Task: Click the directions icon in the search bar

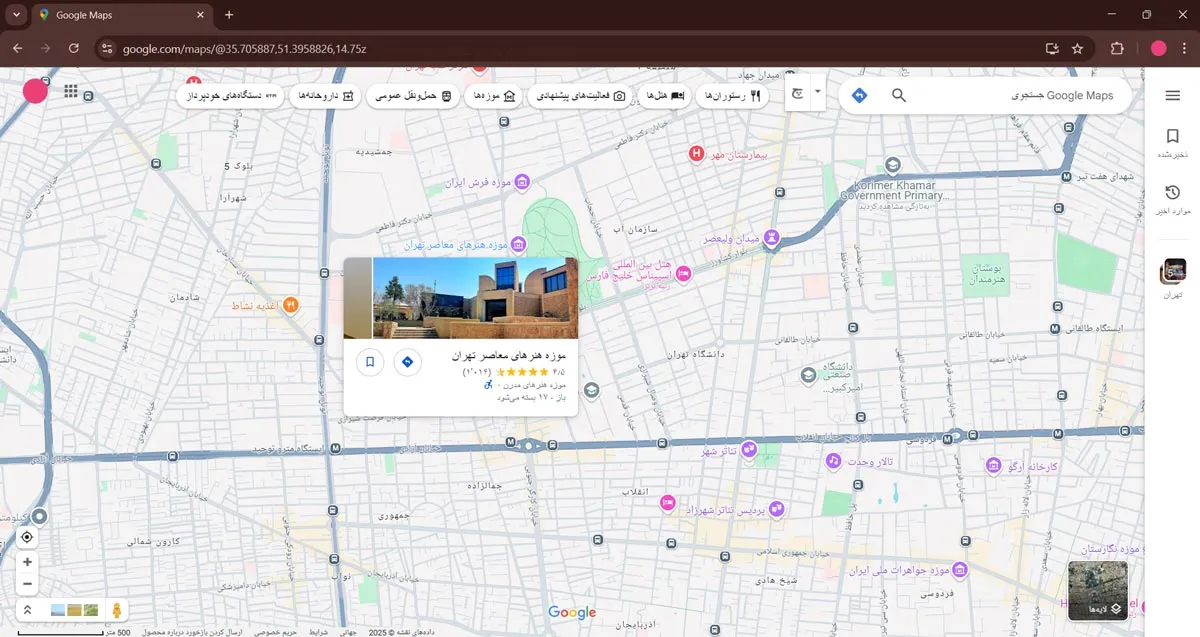Action: click(x=859, y=95)
